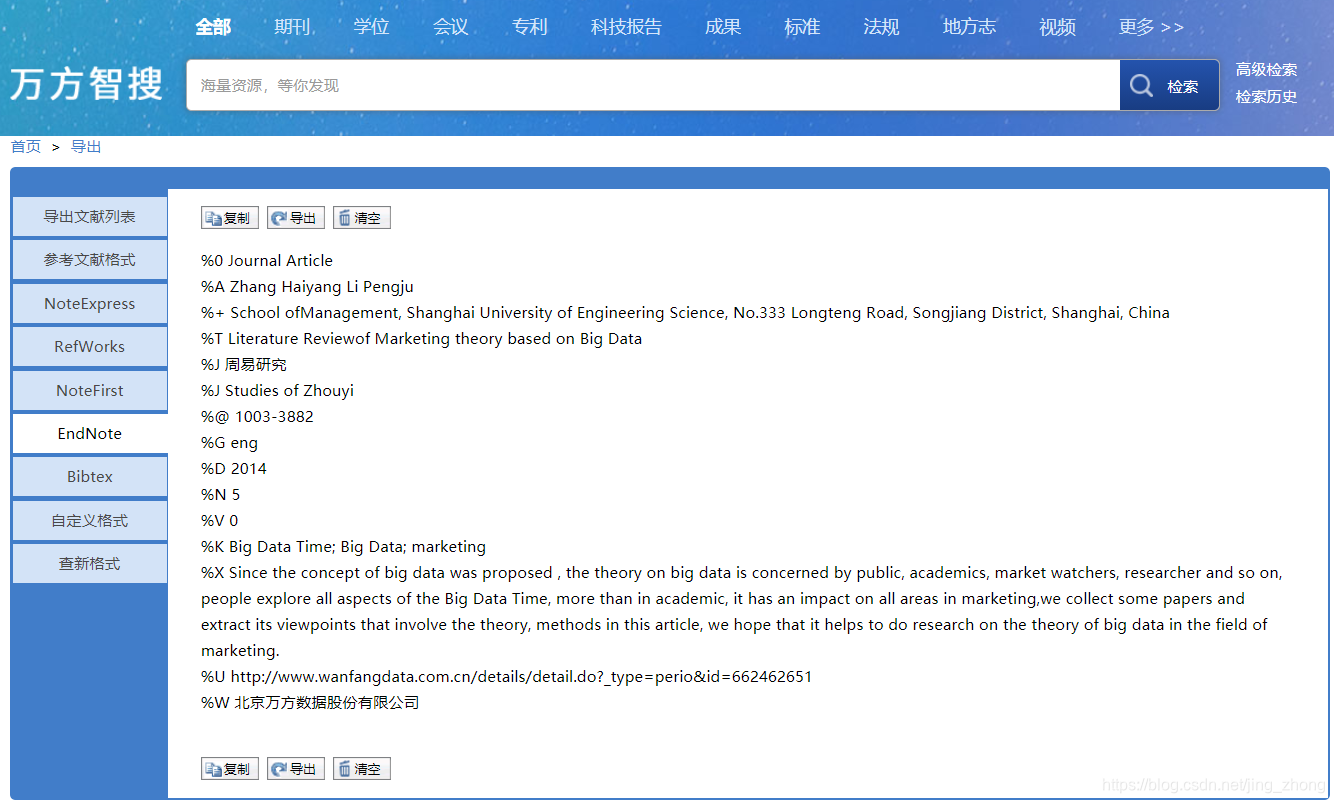The height and width of the screenshot is (803, 1334).
Task: Click the bottom 清空 clear button
Action: click(x=362, y=769)
